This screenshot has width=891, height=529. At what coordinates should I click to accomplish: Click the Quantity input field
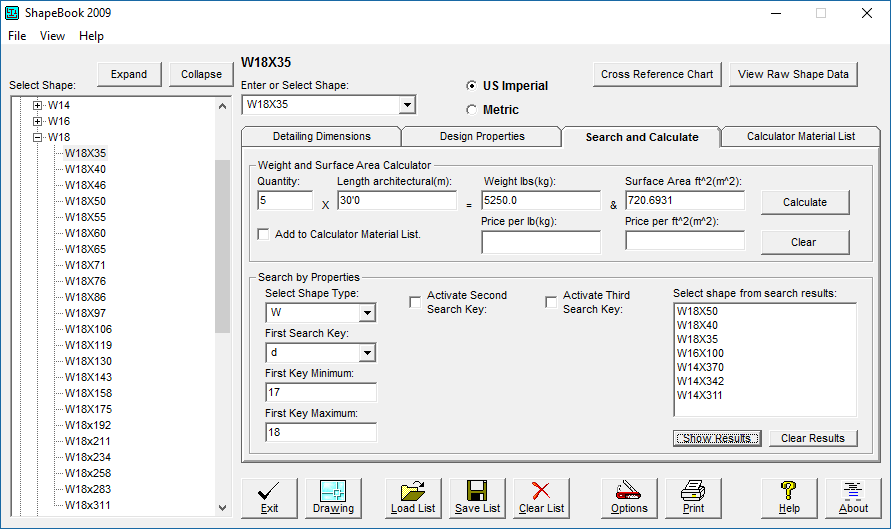pyautogui.click(x=285, y=201)
